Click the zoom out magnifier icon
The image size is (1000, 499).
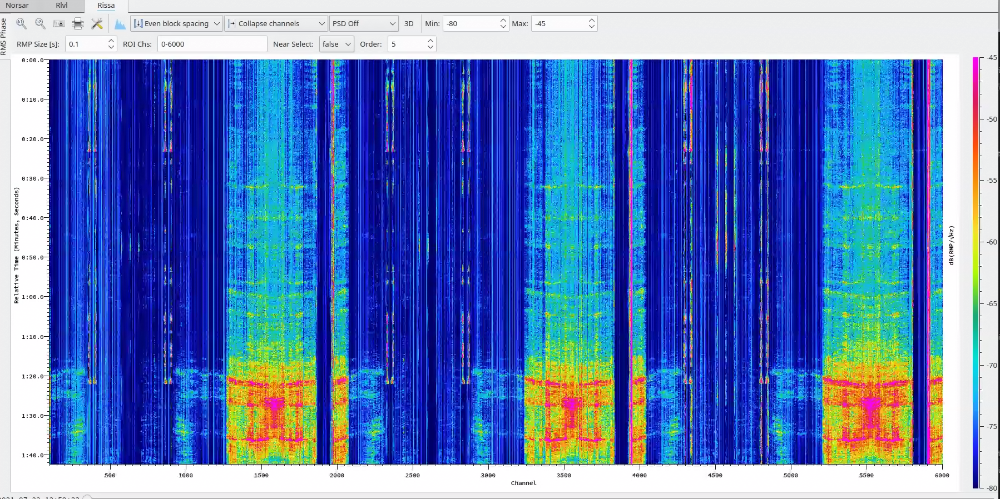pos(40,23)
